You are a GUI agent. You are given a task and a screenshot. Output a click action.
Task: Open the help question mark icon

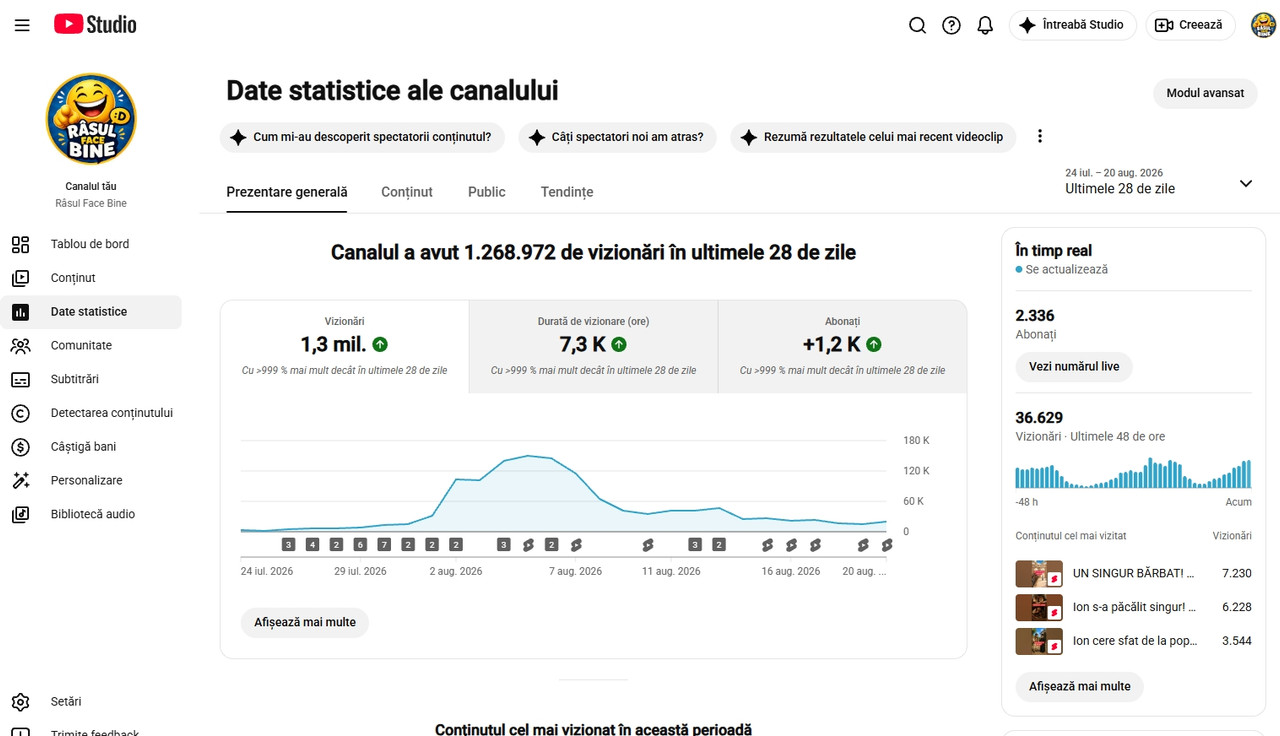coord(951,25)
